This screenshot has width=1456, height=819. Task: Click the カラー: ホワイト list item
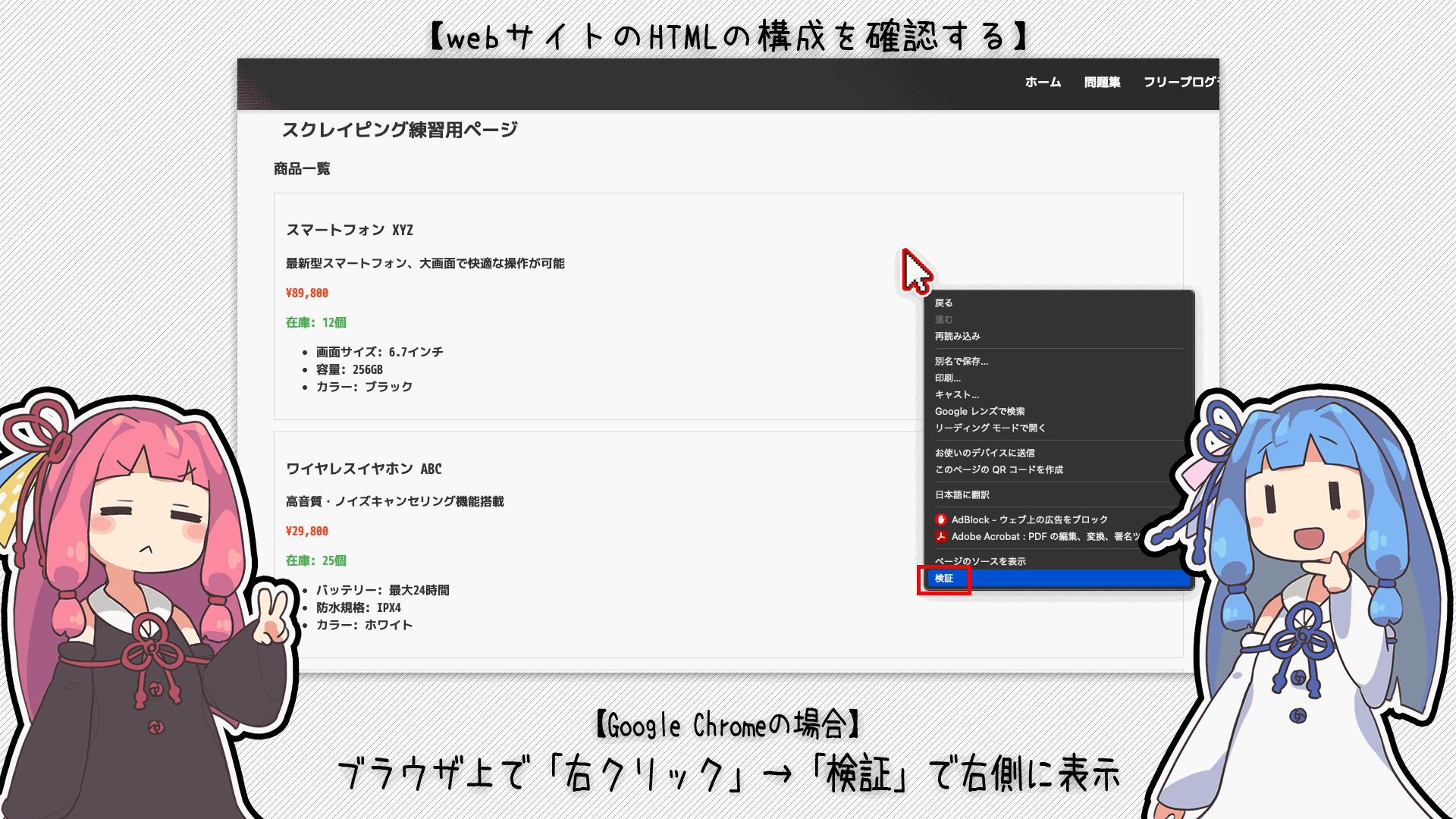tap(364, 625)
